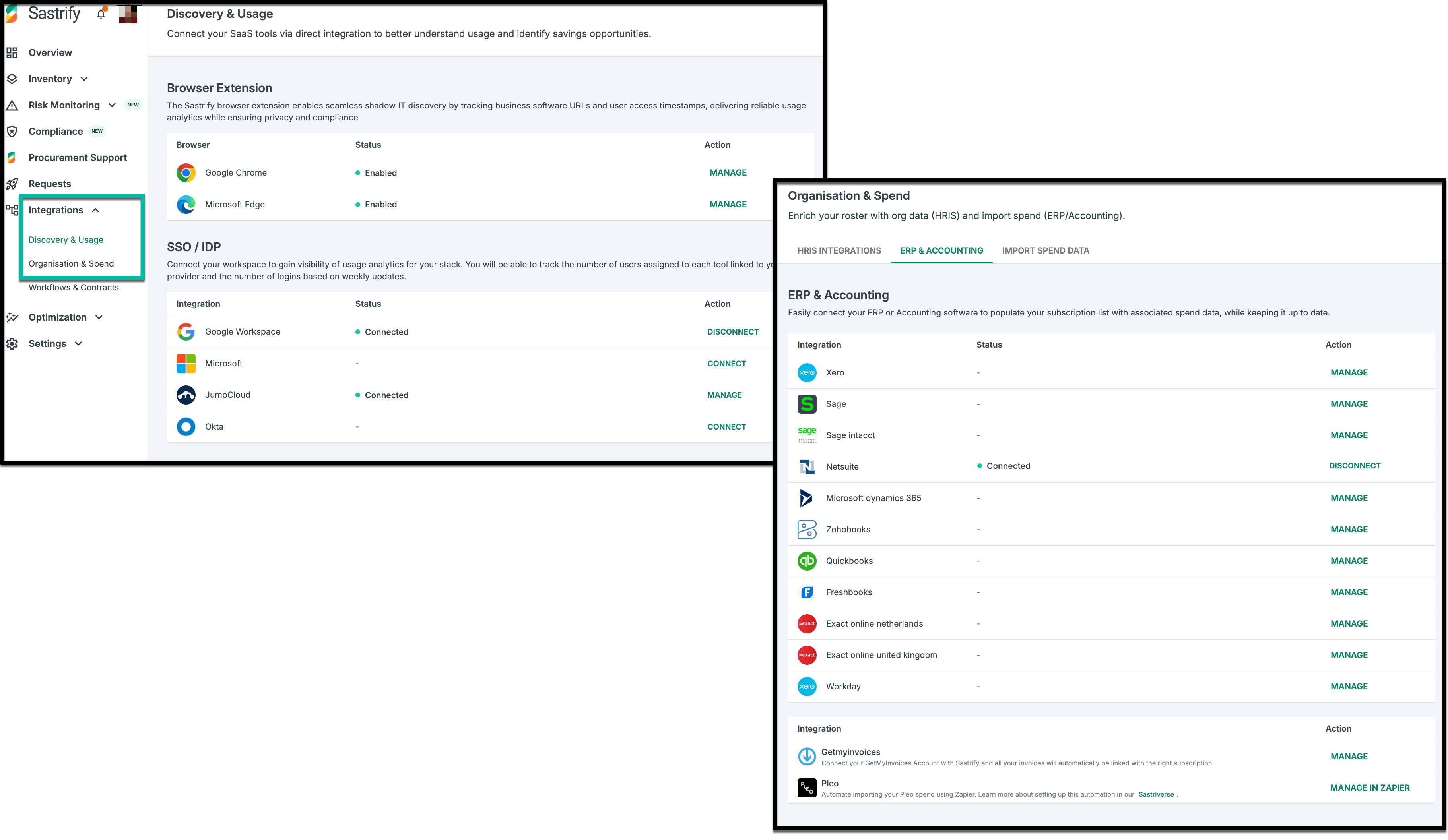This screenshot has width=1448, height=840.
Task: Click the Exact online netherlands logo
Action: click(x=807, y=623)
